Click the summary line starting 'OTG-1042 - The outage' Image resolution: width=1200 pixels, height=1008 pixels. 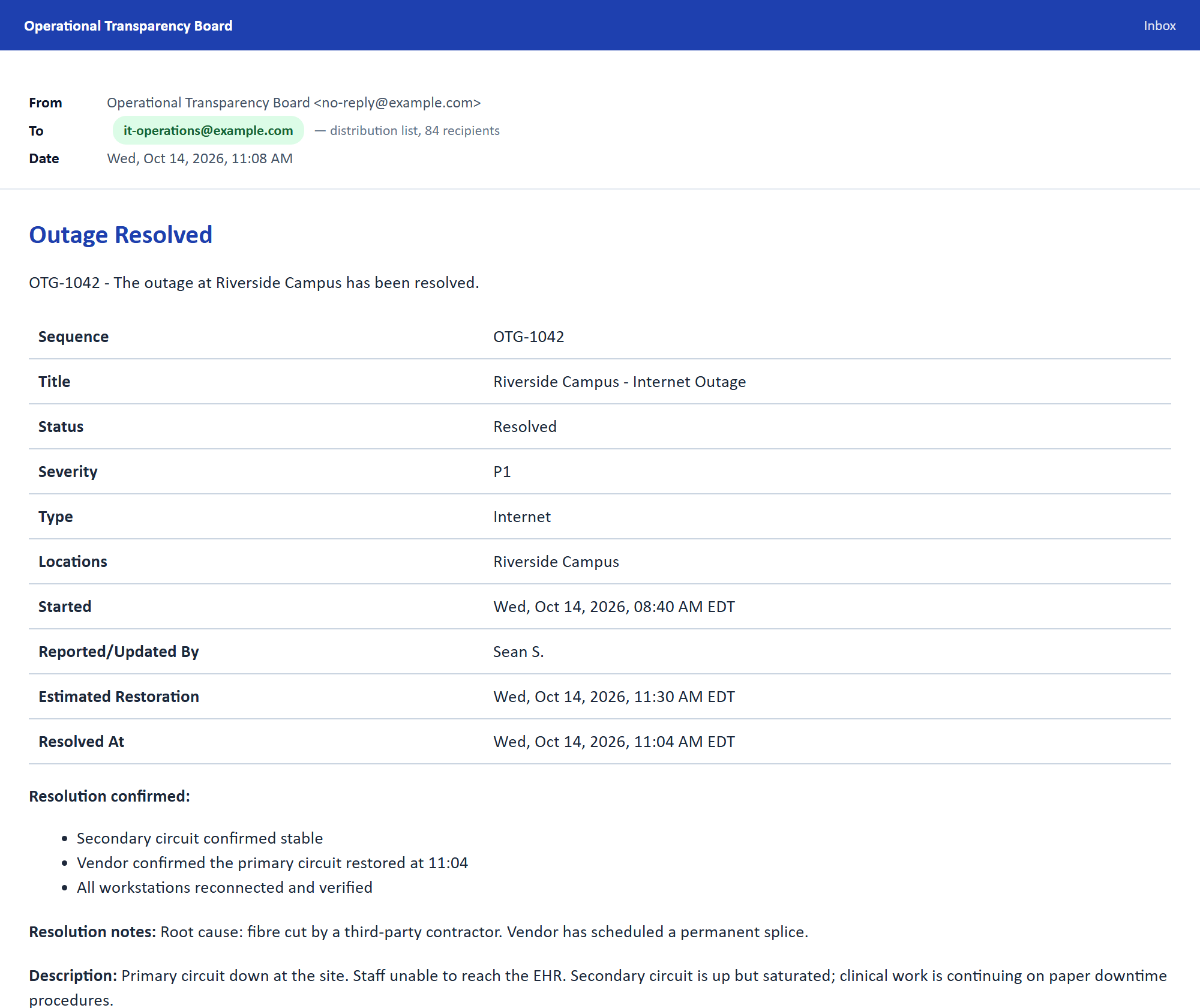254,283
